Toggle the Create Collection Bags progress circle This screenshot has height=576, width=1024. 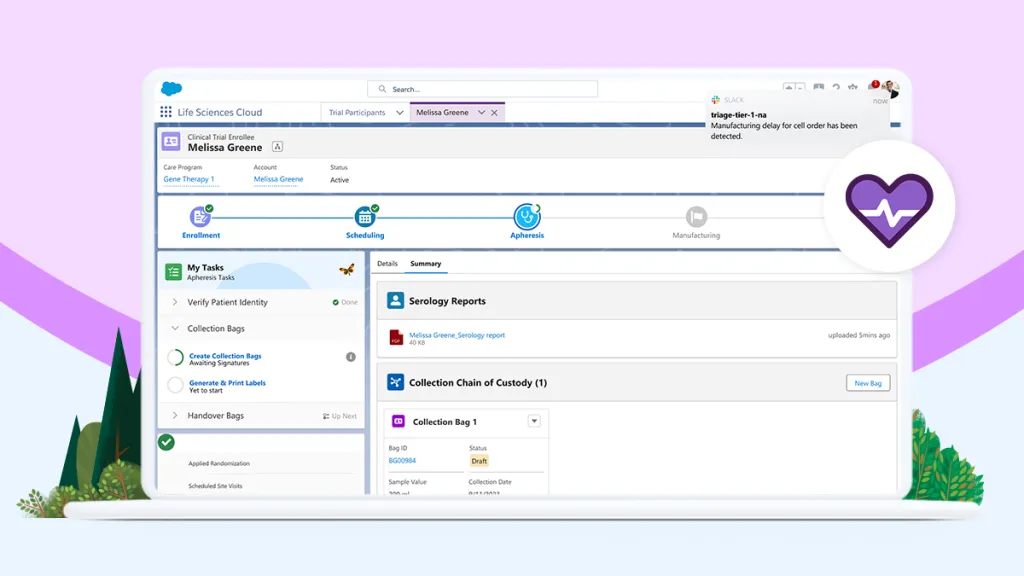175,358
